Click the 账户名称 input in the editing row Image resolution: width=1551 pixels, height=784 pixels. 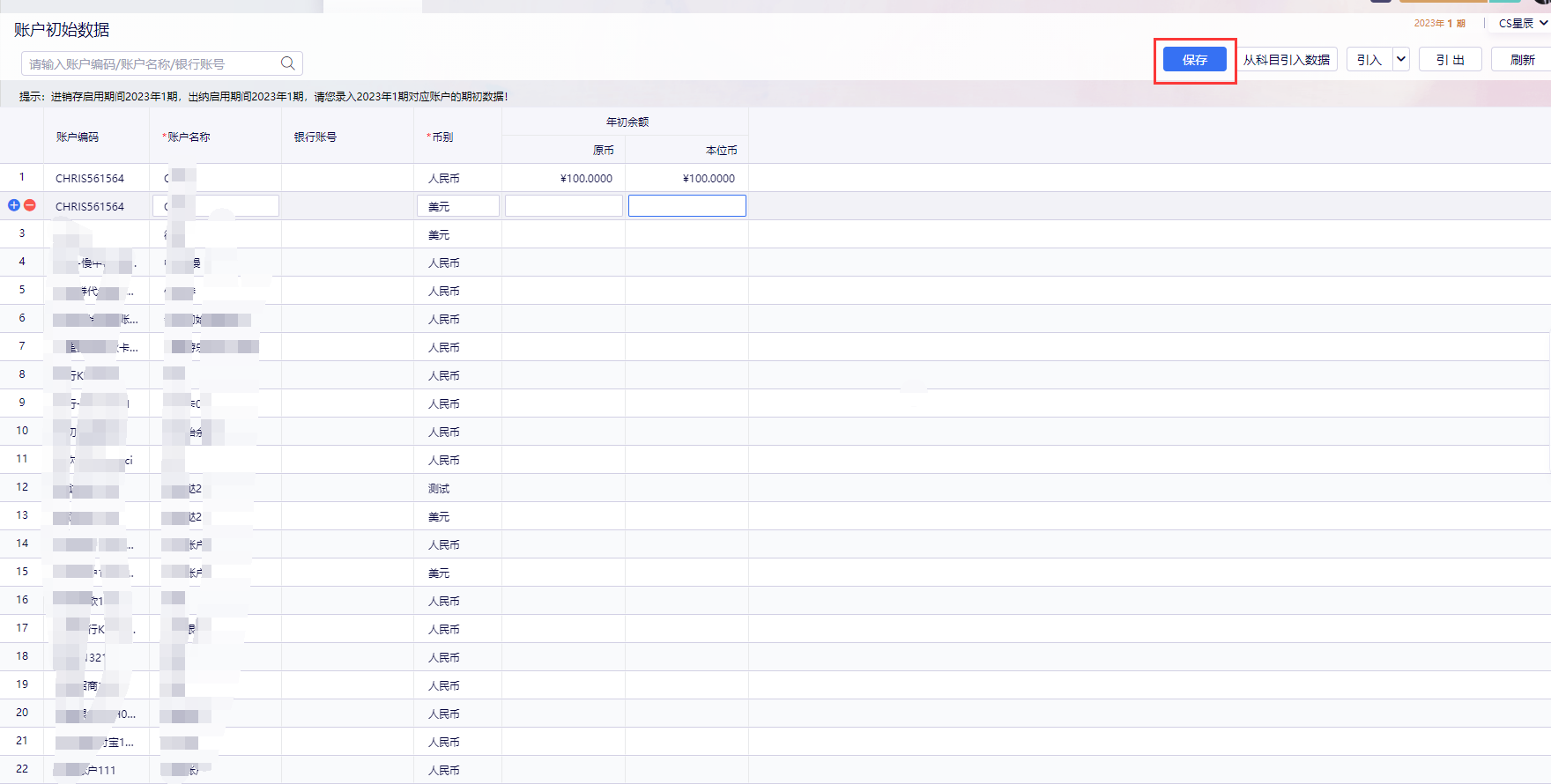point(216,206)
